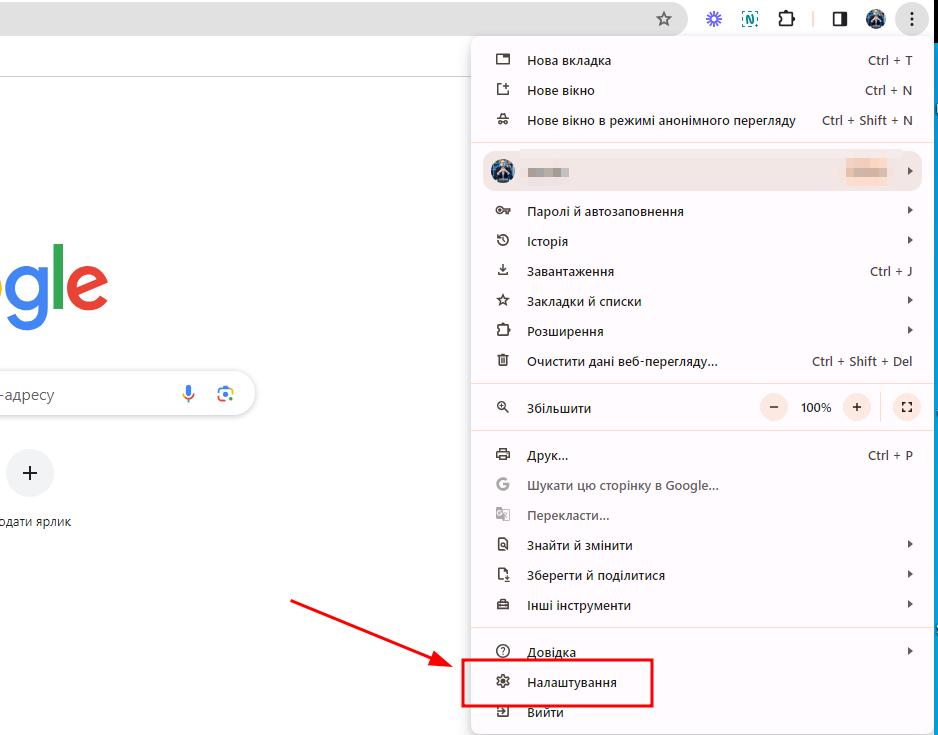Select Нове вікно menu item
938x735 pixels.
click(704, 90)
